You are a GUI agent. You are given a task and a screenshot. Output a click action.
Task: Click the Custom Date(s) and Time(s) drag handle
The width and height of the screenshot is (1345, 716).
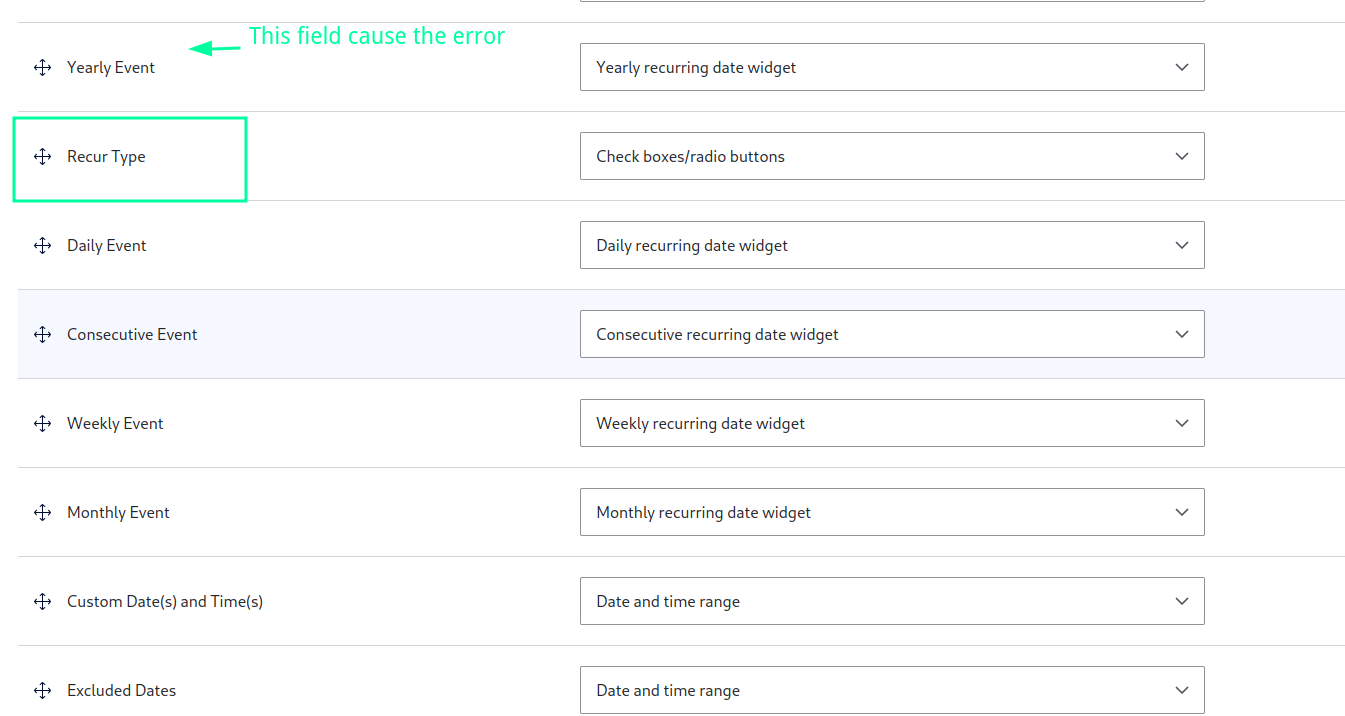click(42, 602)
